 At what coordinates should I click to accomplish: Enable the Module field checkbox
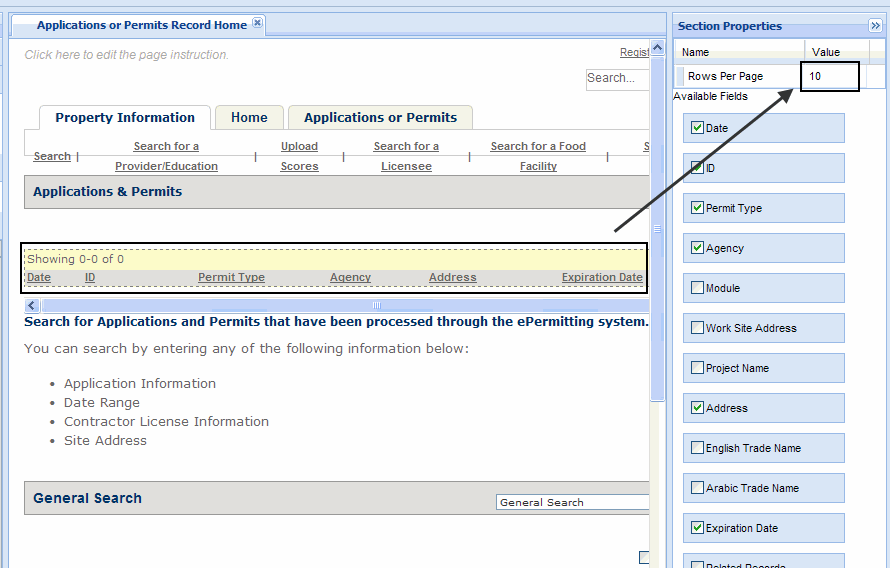click(697, 288)
